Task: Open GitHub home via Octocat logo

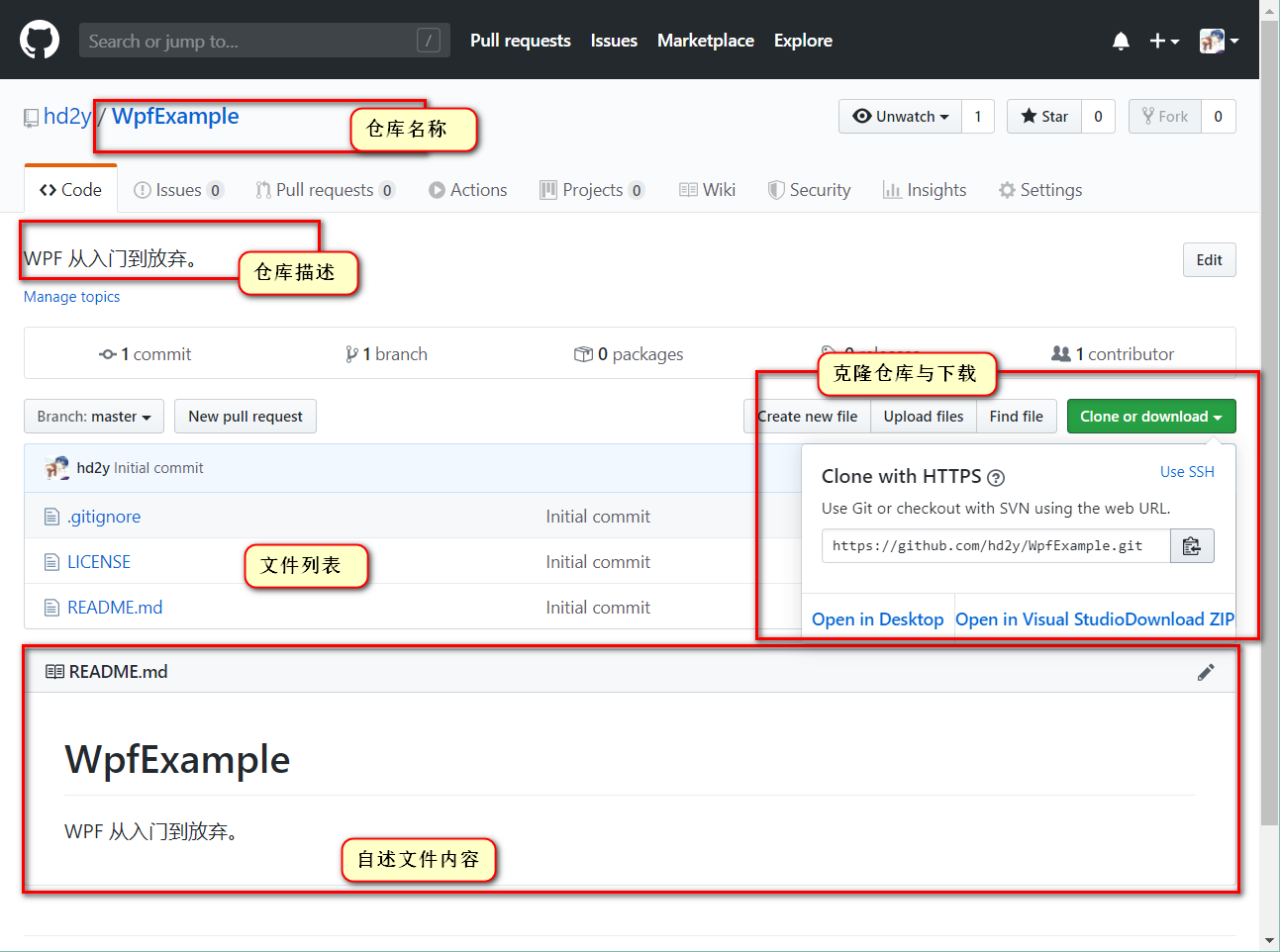Action: [x=40, y=41]
